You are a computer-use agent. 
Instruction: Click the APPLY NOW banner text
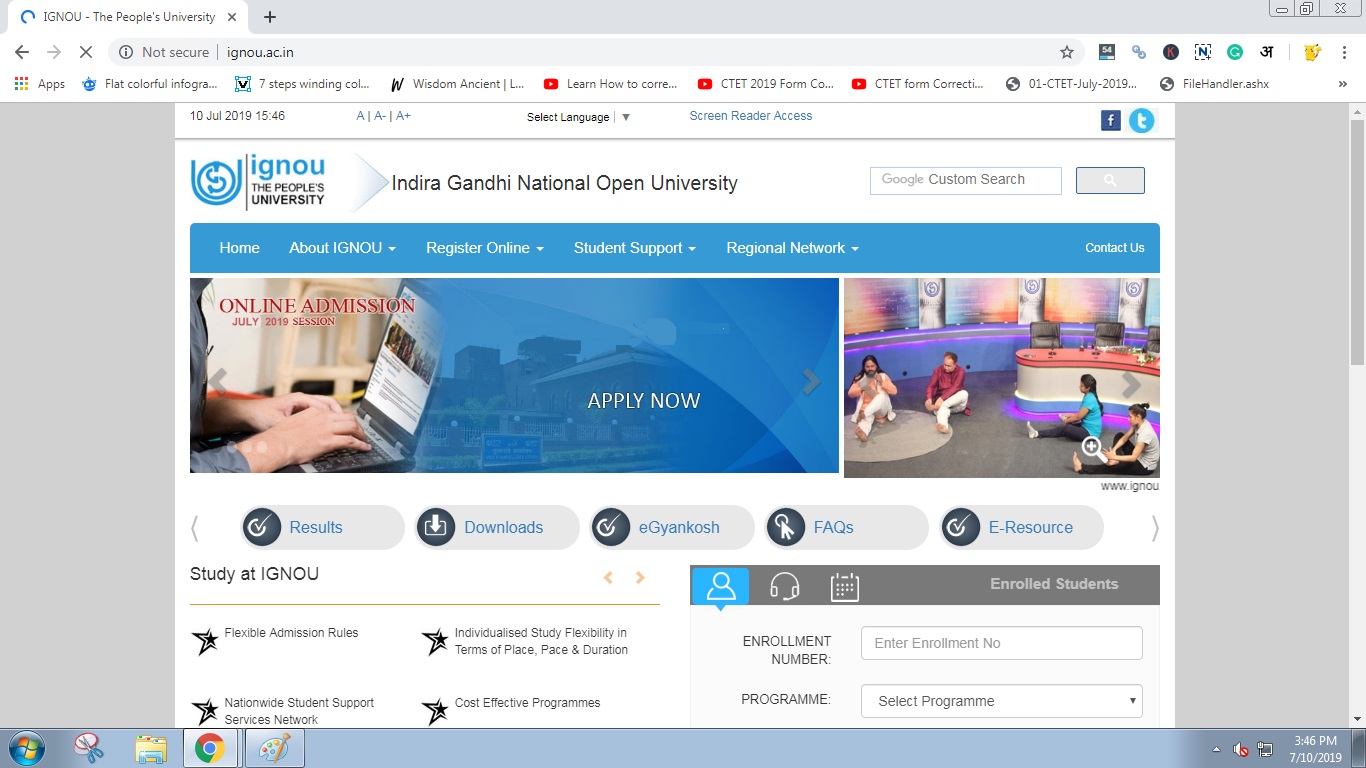coord(644,401)
